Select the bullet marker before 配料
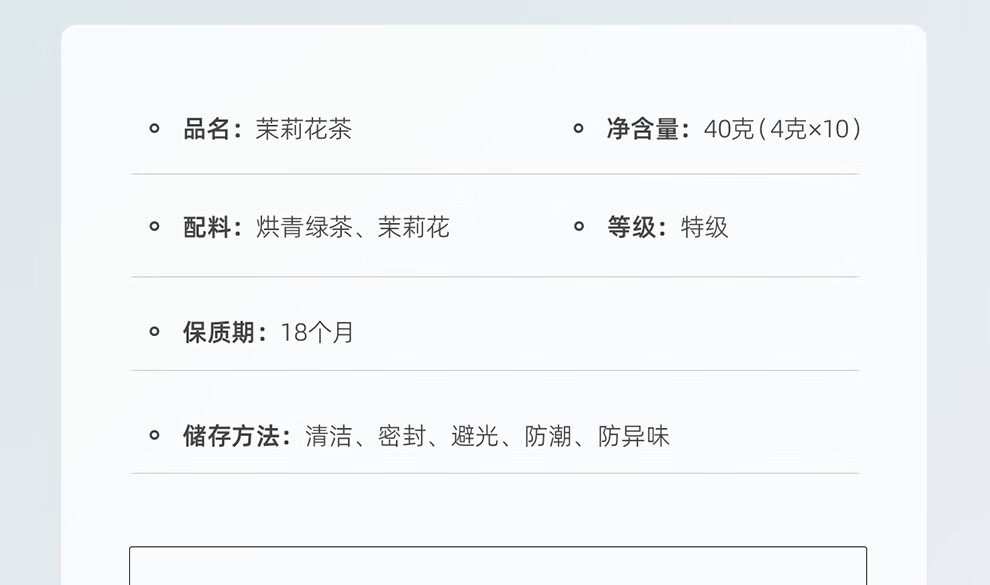The width and height of the screenshot is (990, 585). [x=154, y=226]
